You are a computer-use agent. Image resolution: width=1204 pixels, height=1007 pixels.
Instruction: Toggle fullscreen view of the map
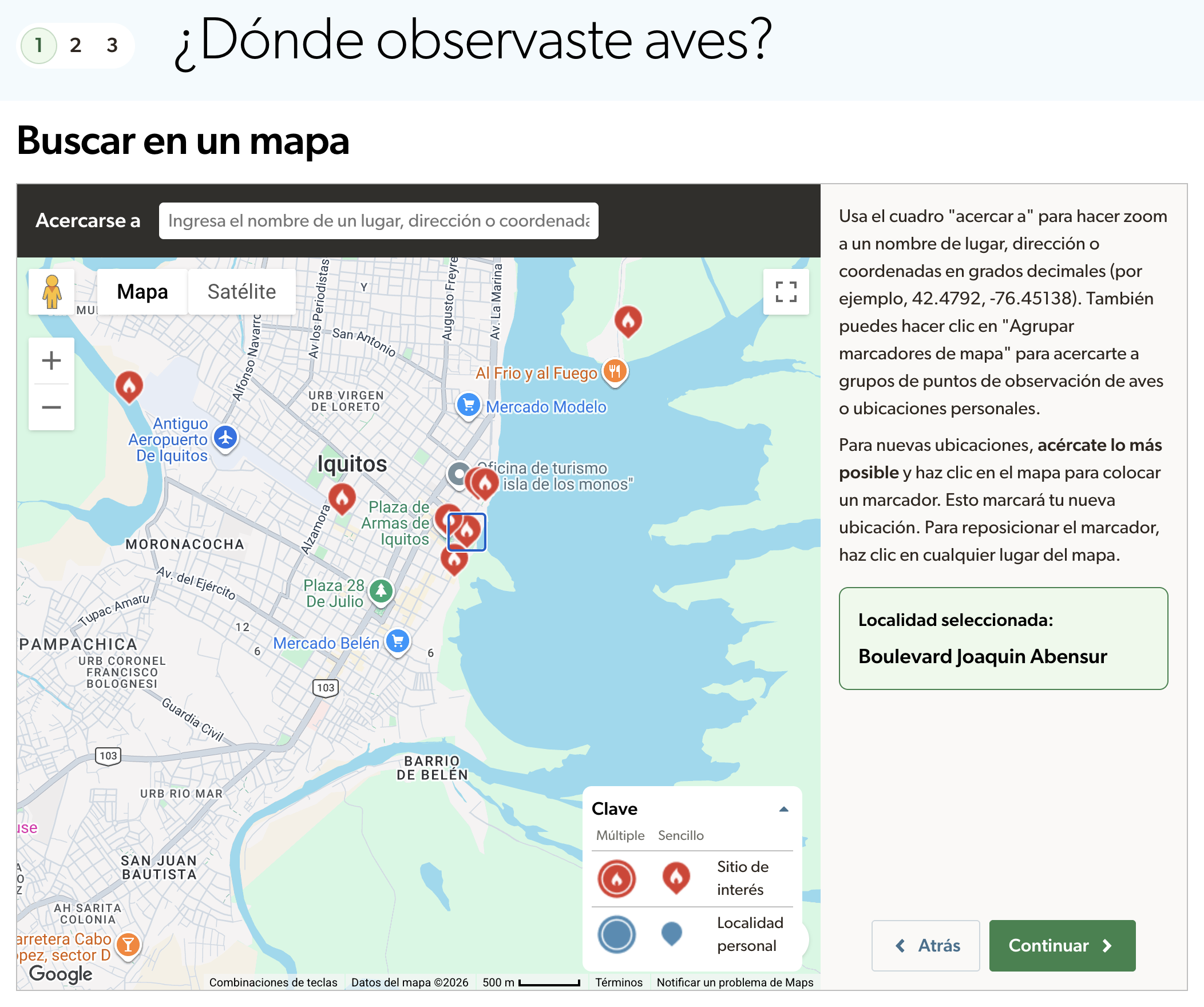[x=786, y=292]
